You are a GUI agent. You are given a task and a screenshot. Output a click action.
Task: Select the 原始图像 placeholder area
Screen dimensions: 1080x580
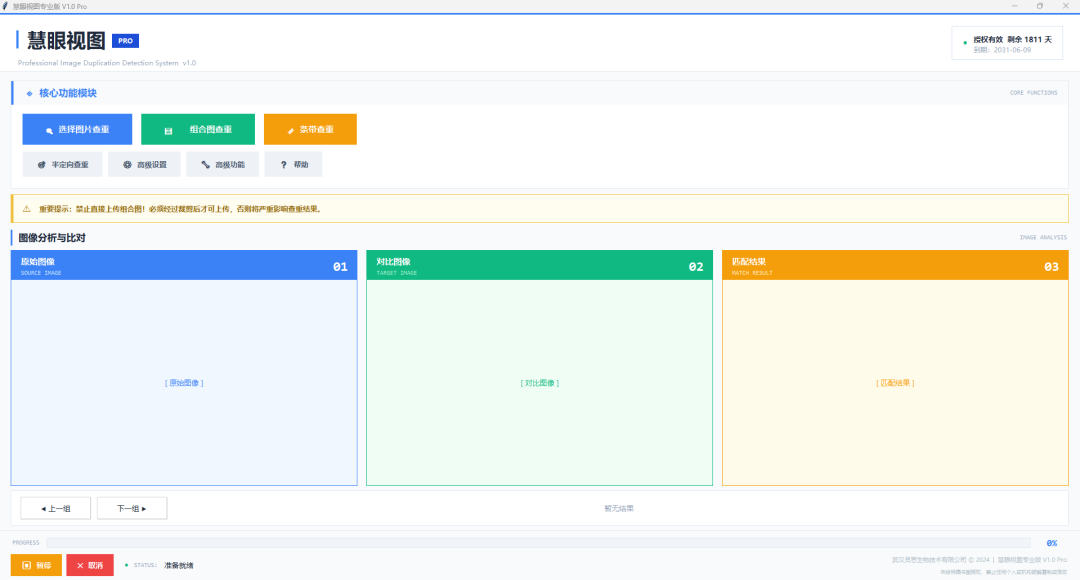coord(184,382)
